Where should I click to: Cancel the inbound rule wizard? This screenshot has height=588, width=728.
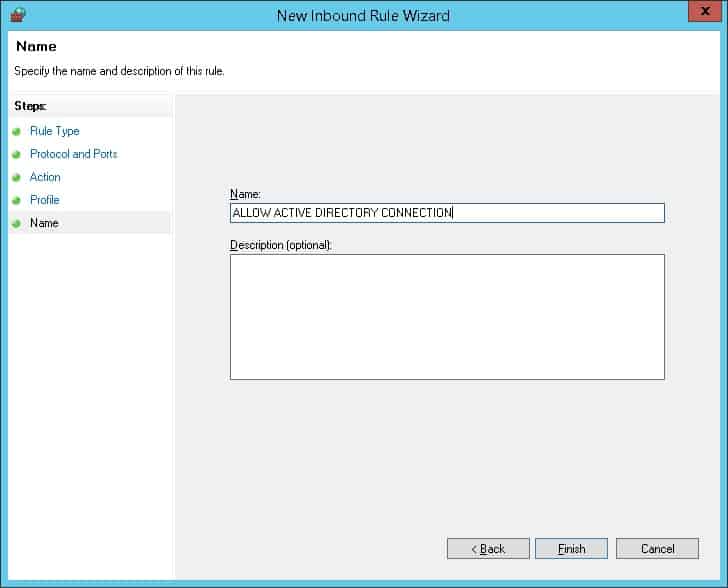click(x=657, y=549)
